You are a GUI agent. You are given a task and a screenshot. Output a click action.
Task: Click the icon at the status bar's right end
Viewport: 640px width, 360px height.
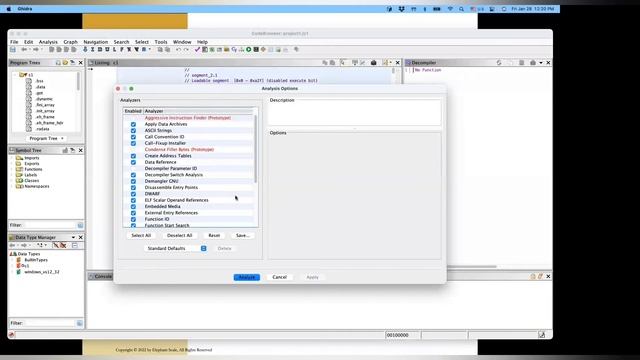click(x=542, y=335)
